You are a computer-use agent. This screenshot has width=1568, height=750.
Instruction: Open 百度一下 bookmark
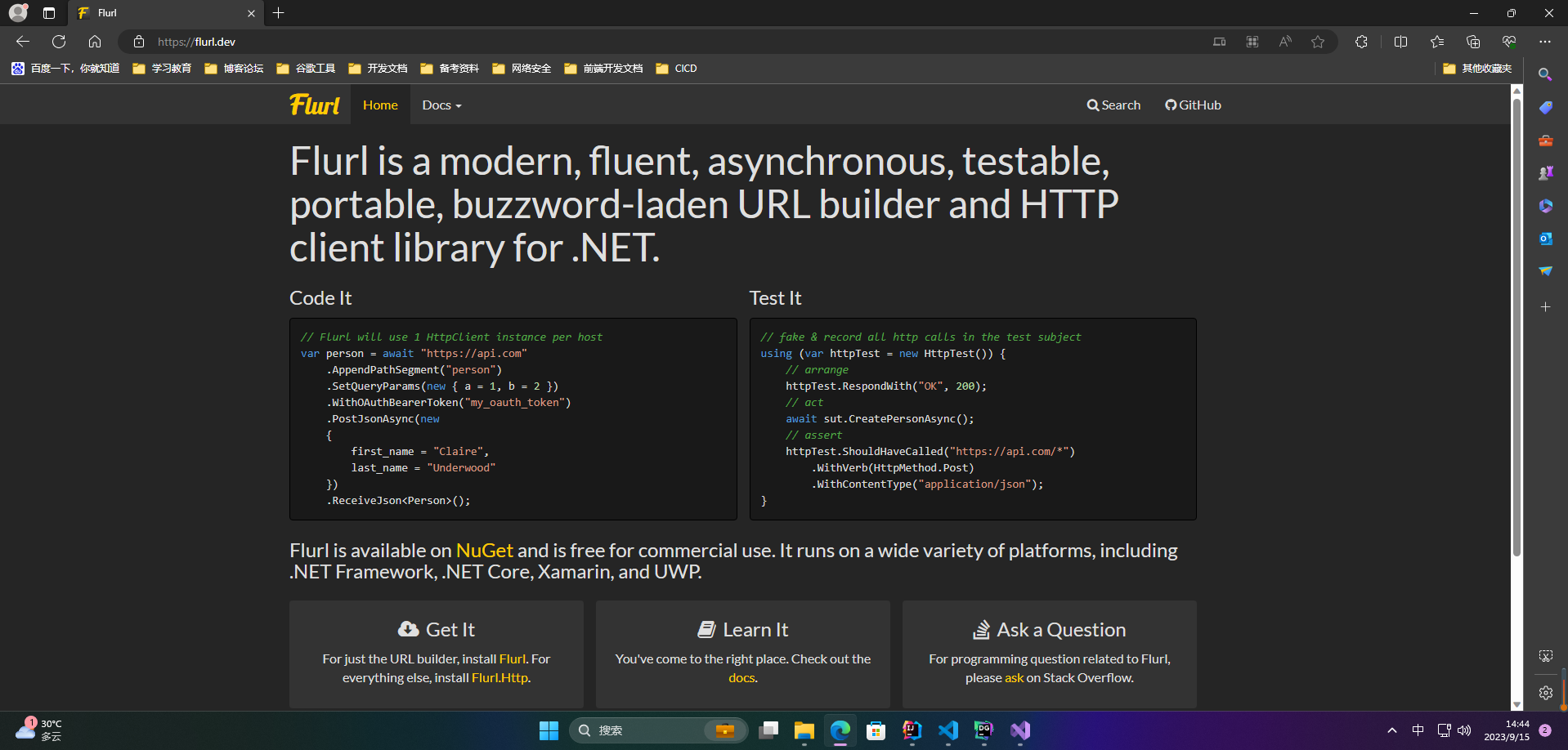[x=65, y=69]
